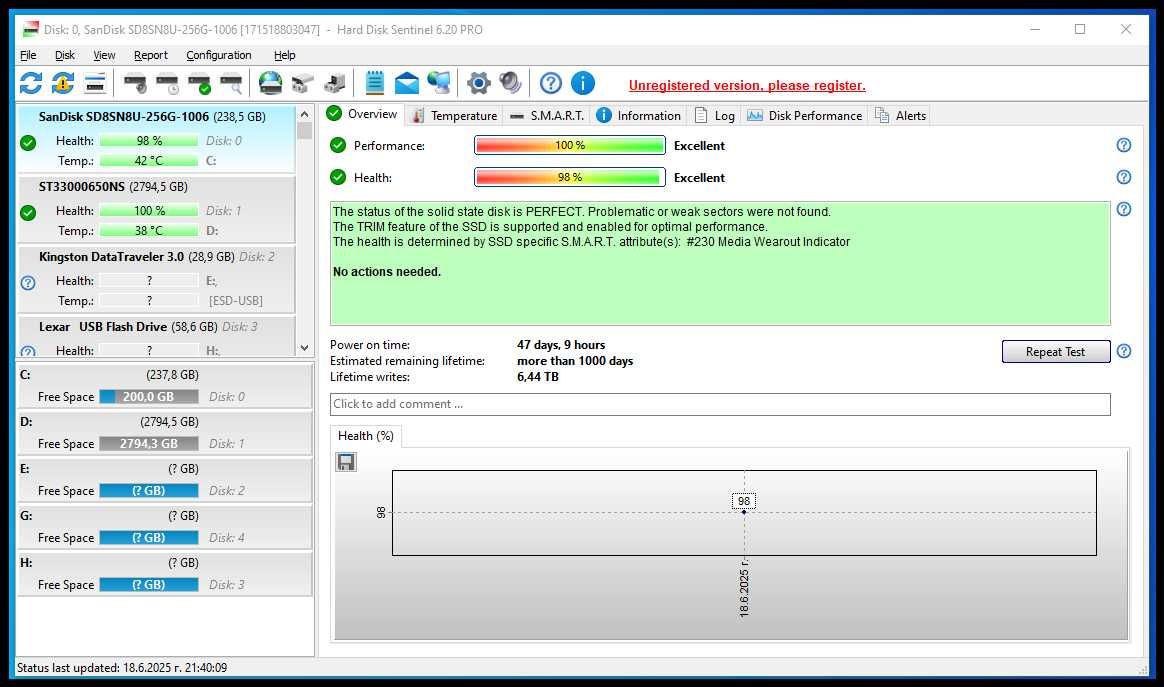Select the Health (%) graph tab
Screen dimensions: 1164x687
(x=366, y=436)
